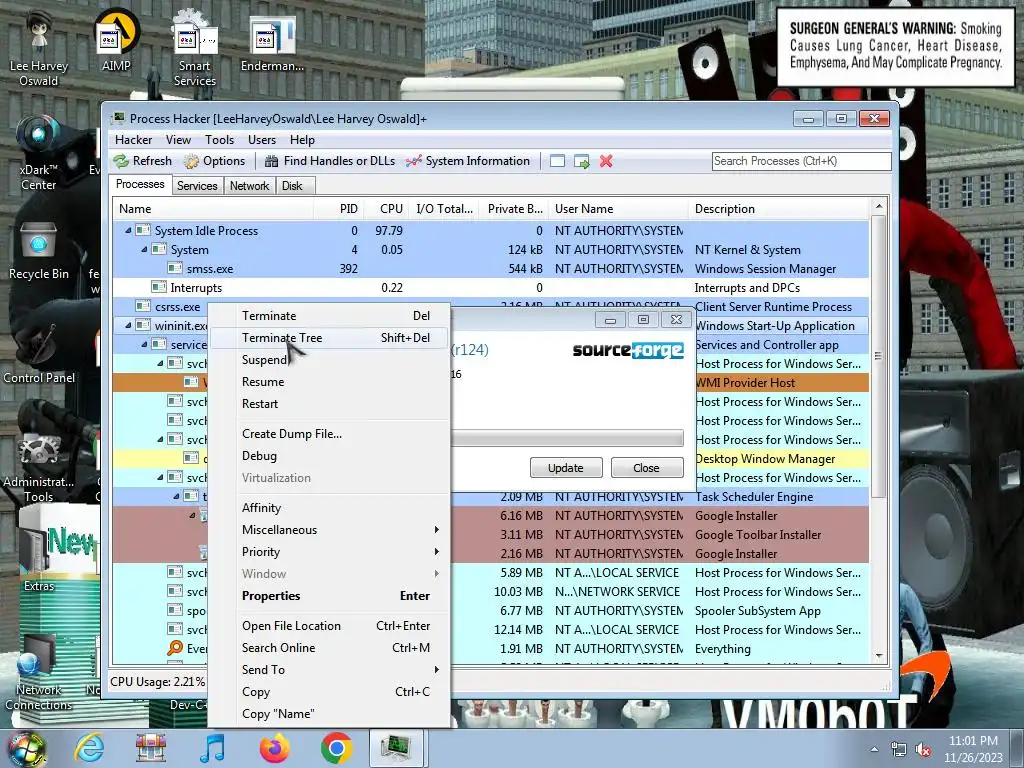Click the Update button in dialog
This screenshot has width=1024, height=768.
click(x=566, y=468)
